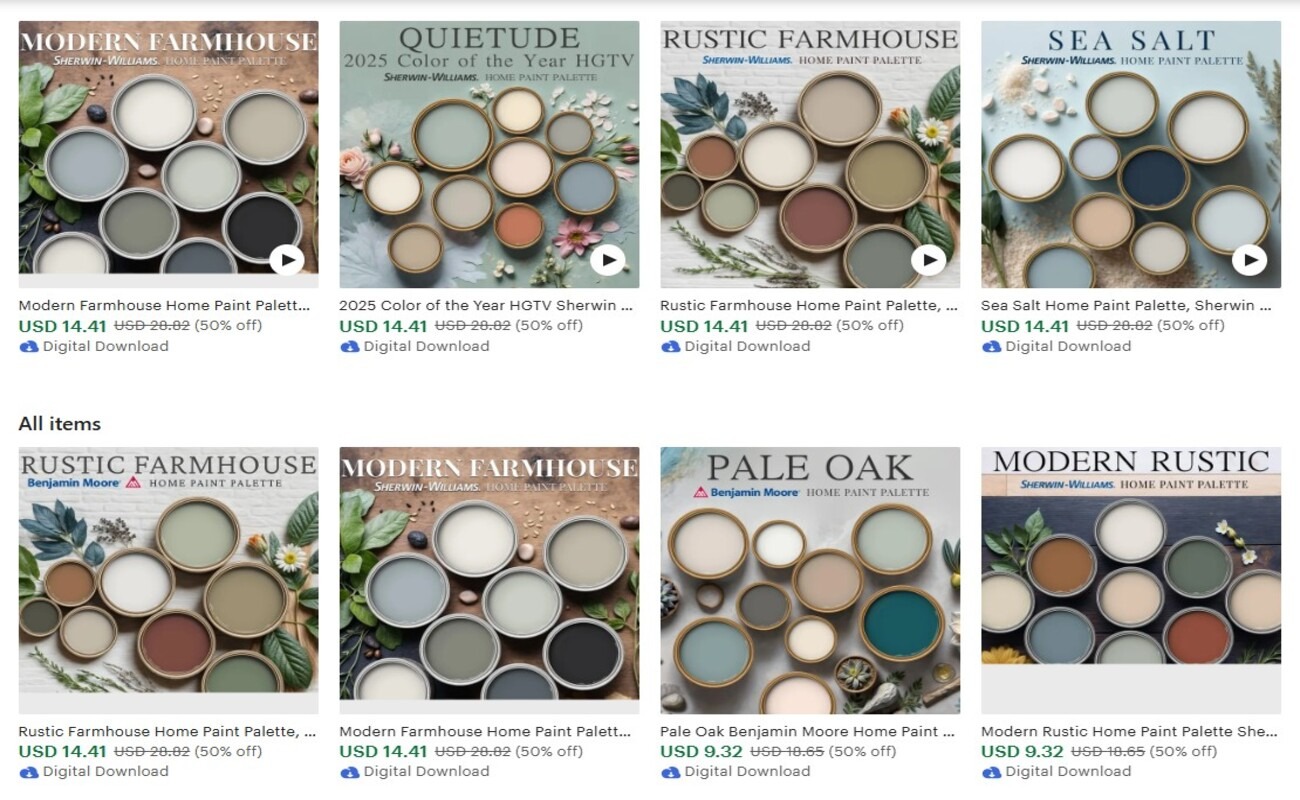Click the All items section heading
Image resolution: width=1300 pixels, height=800 pixels.
(x=60, y=424)
